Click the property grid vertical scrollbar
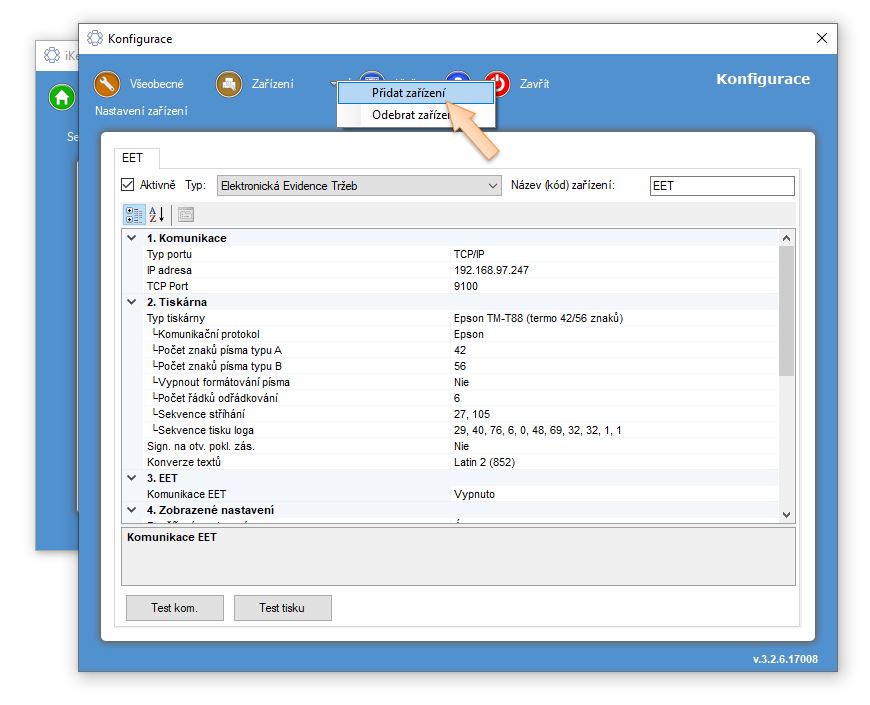This screenshot has height=705, width=870. 786,310
